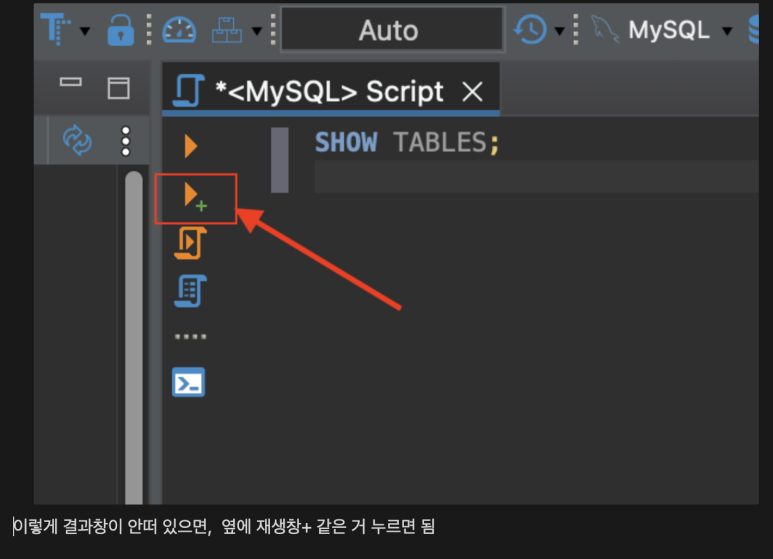Click the blue boxes schema icon

tap(227, 30)
